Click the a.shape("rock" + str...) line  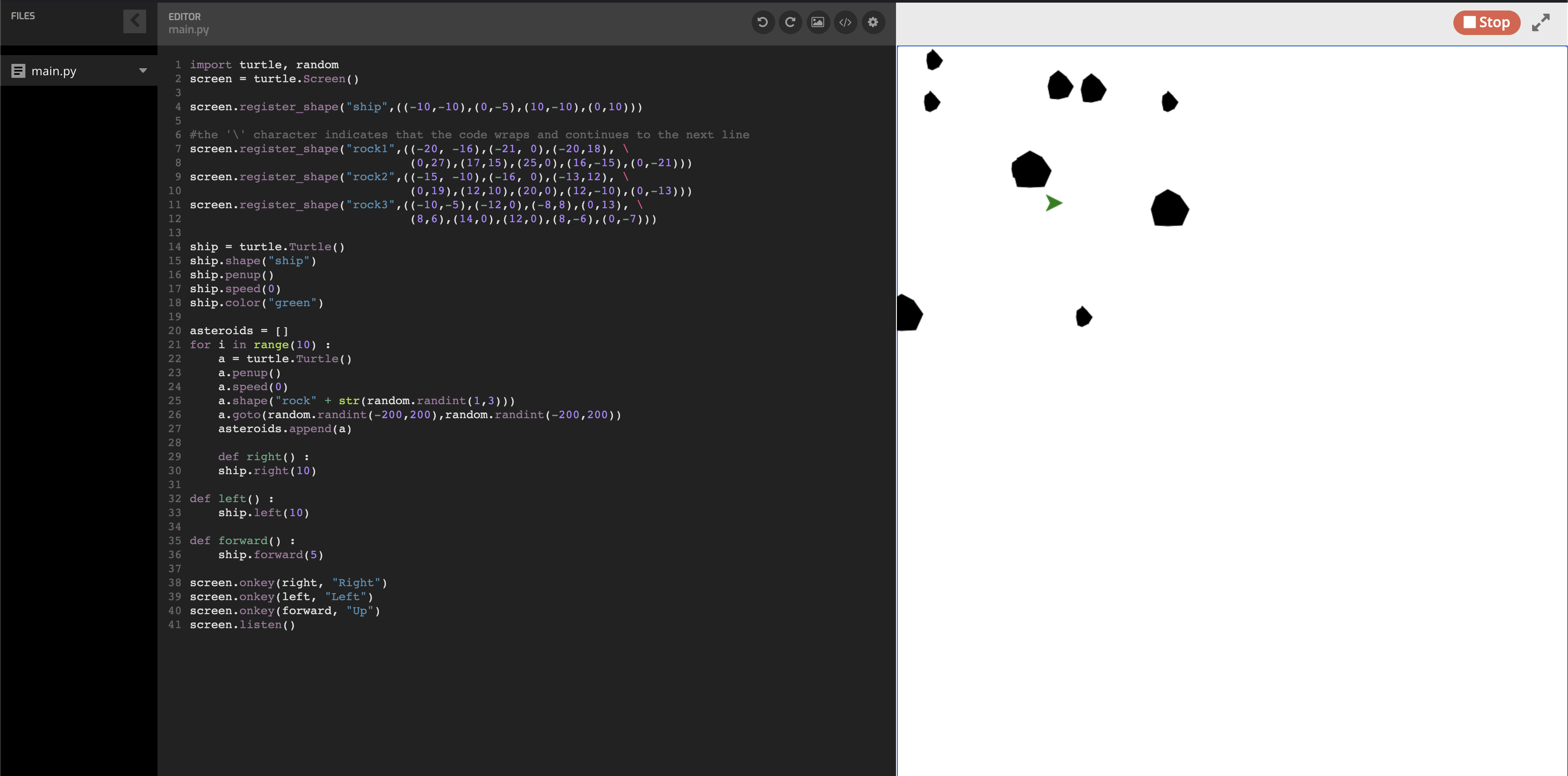(367, 401)
